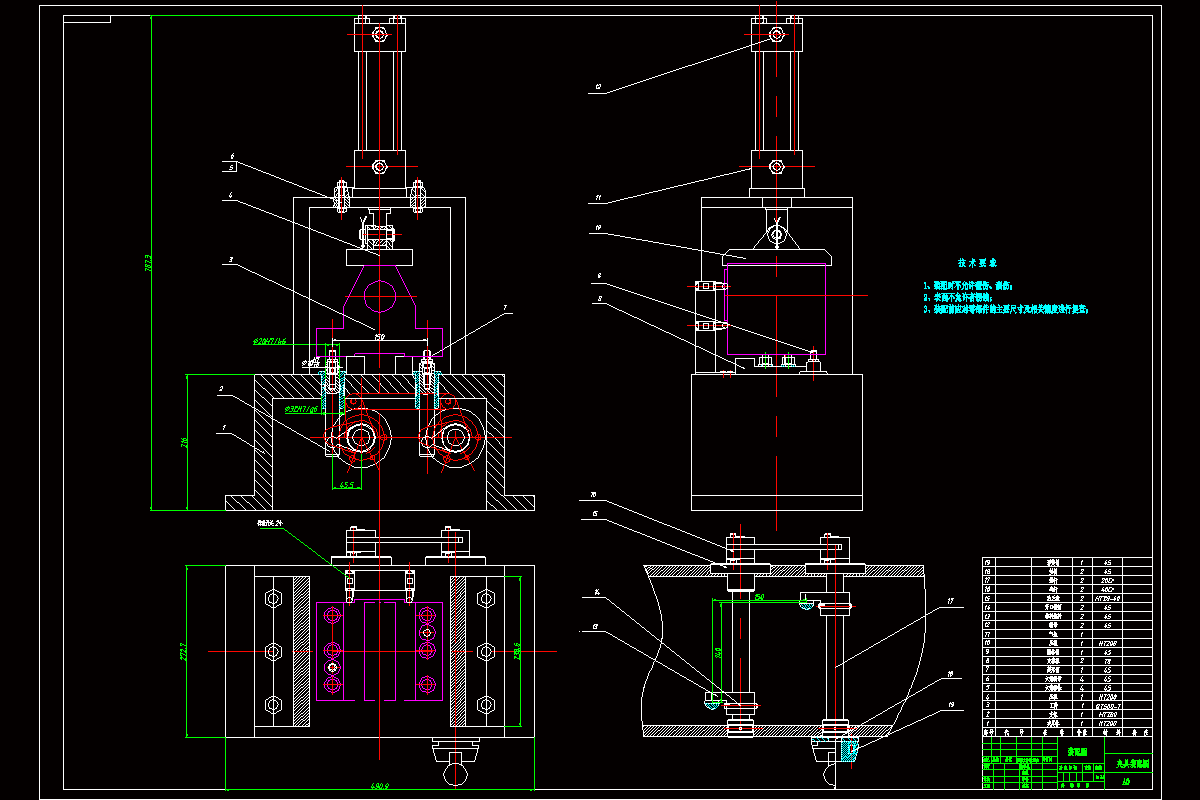The image size is (1200, 800).
Task: Select balloon number 2 near the base
Action: [x=221, y=388]
